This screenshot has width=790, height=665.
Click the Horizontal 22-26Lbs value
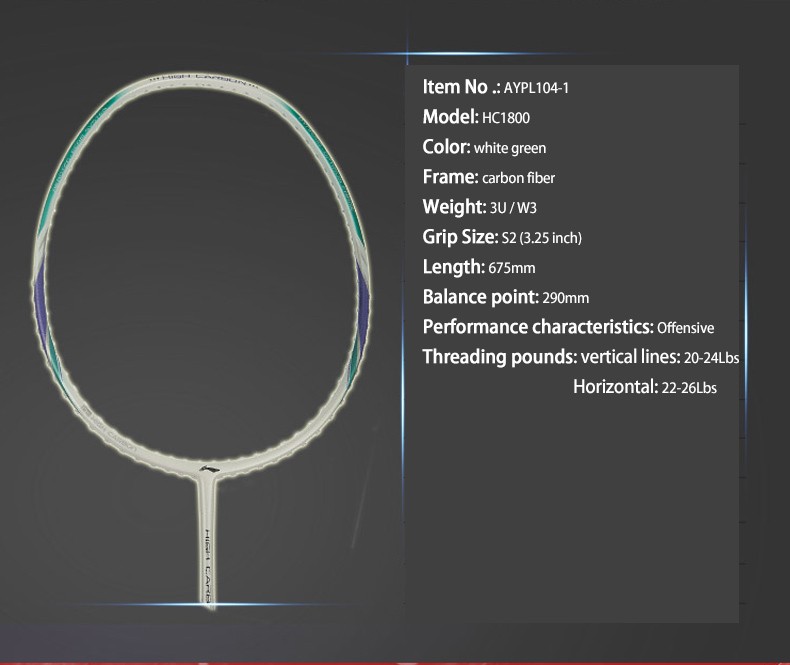tap(689, 388)
